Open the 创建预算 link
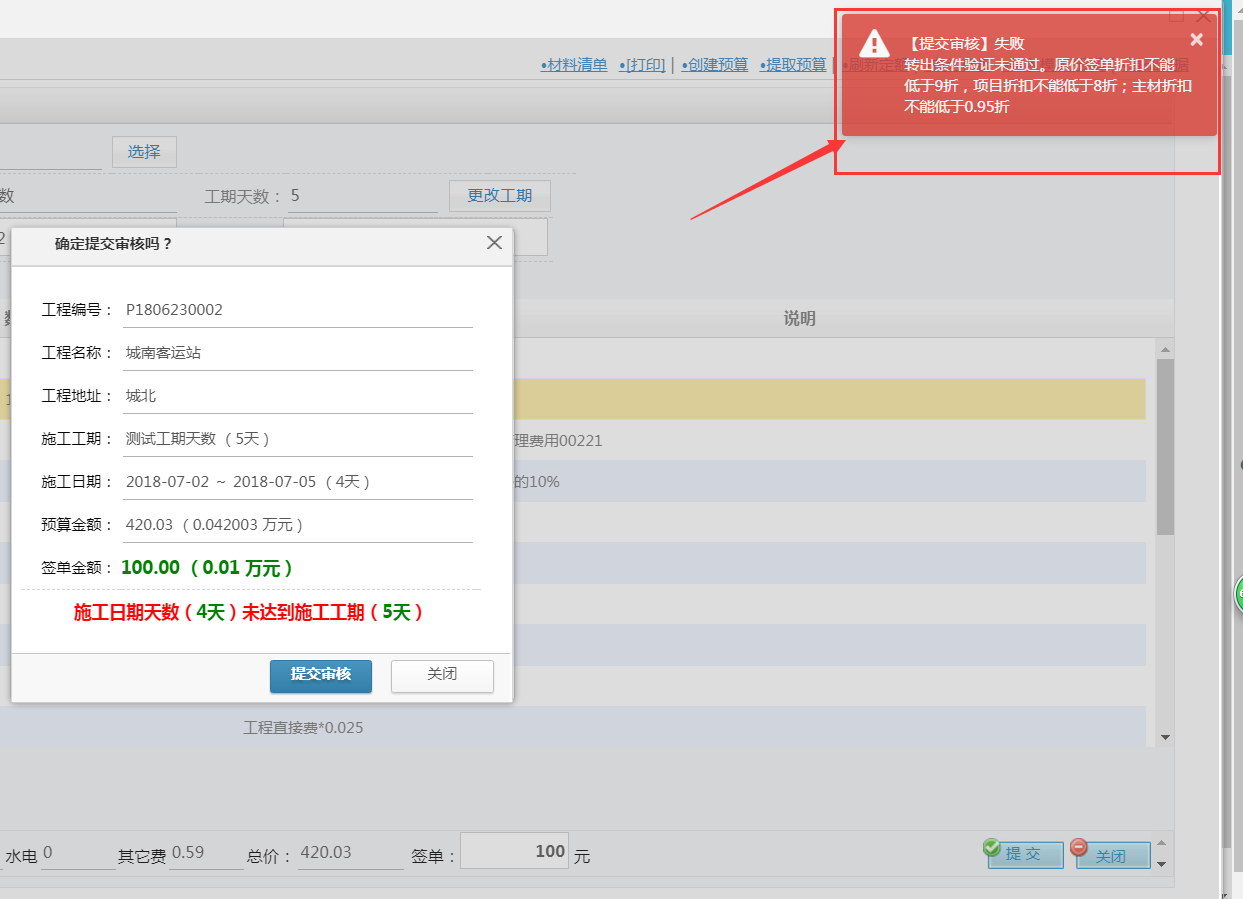This screenshot has width=1243, height=899. pos(715,65)
